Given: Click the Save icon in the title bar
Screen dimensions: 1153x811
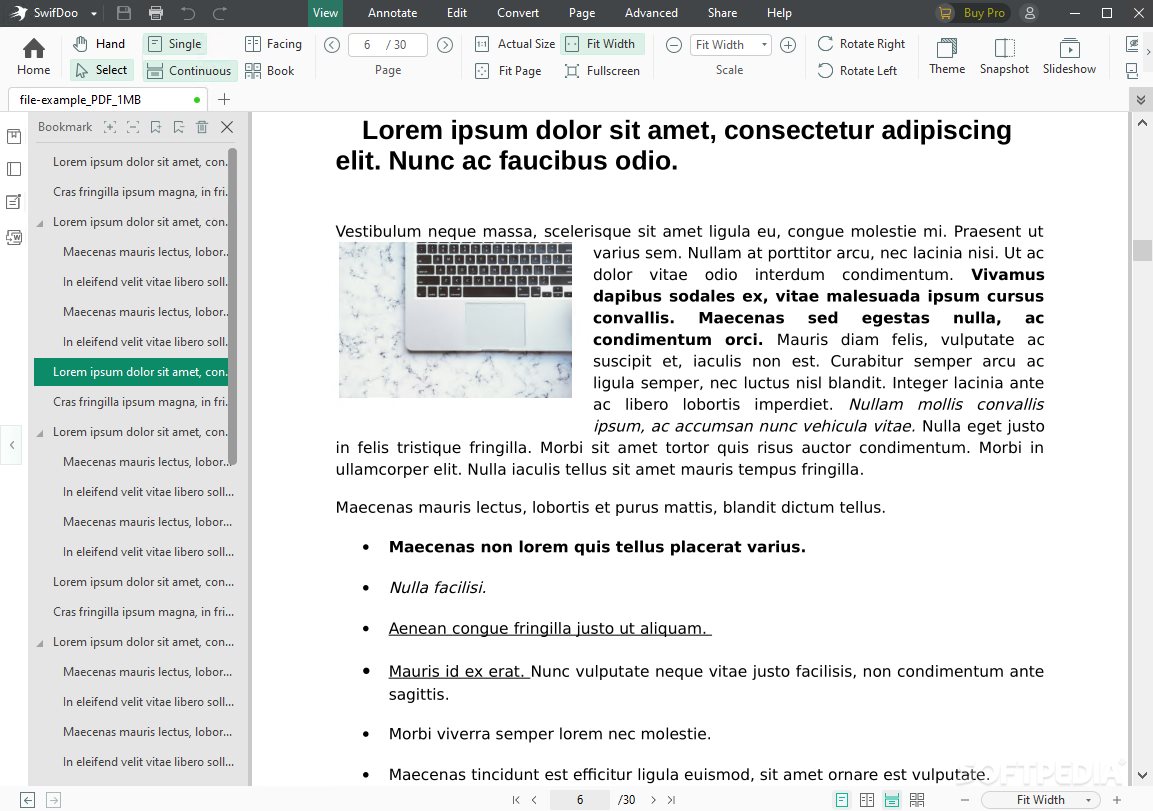Looking at the screenshot, I should click(x=124, y=13).
